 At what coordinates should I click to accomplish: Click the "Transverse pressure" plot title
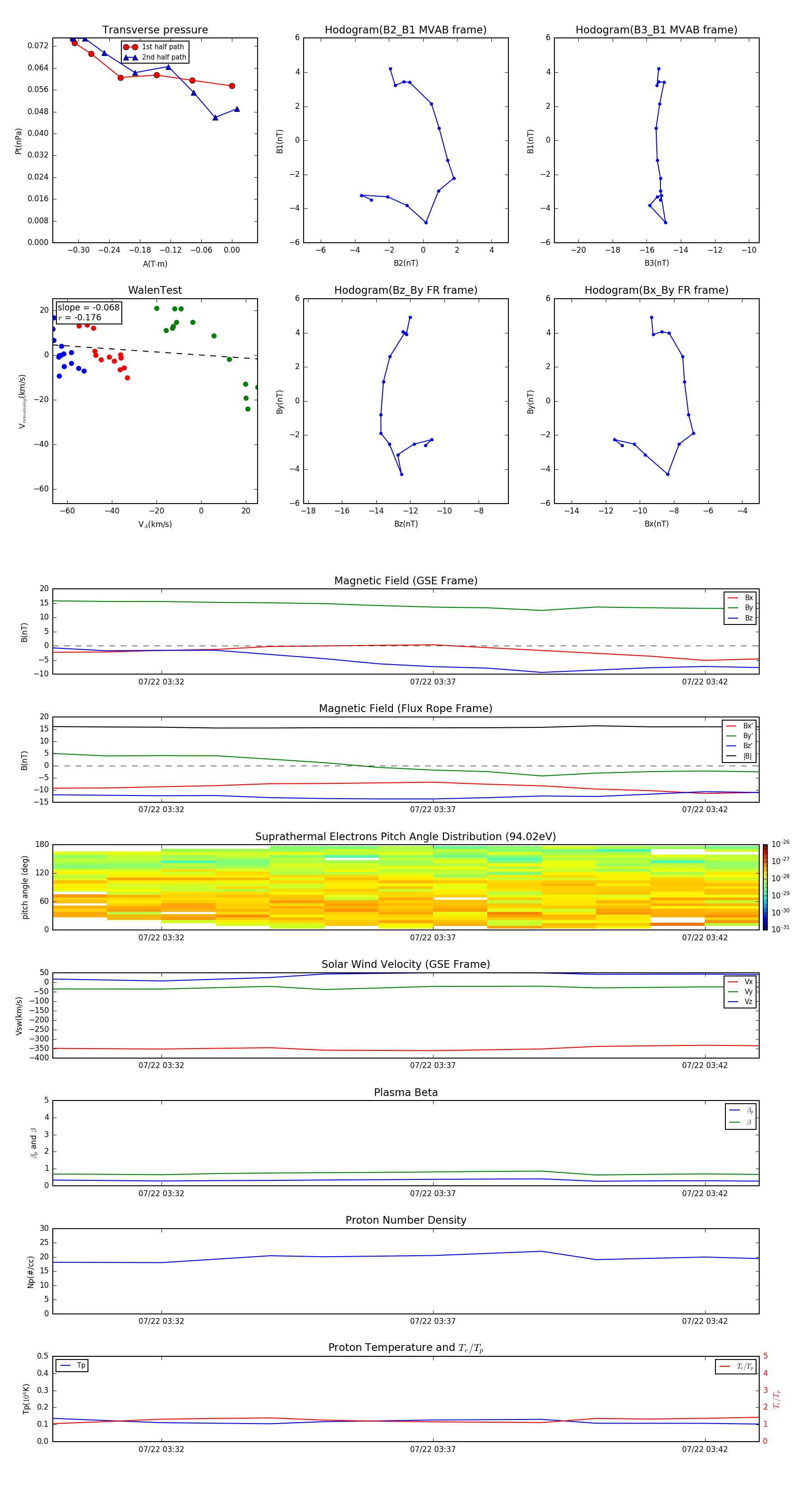pyautogui.click(x=155, y=30)
